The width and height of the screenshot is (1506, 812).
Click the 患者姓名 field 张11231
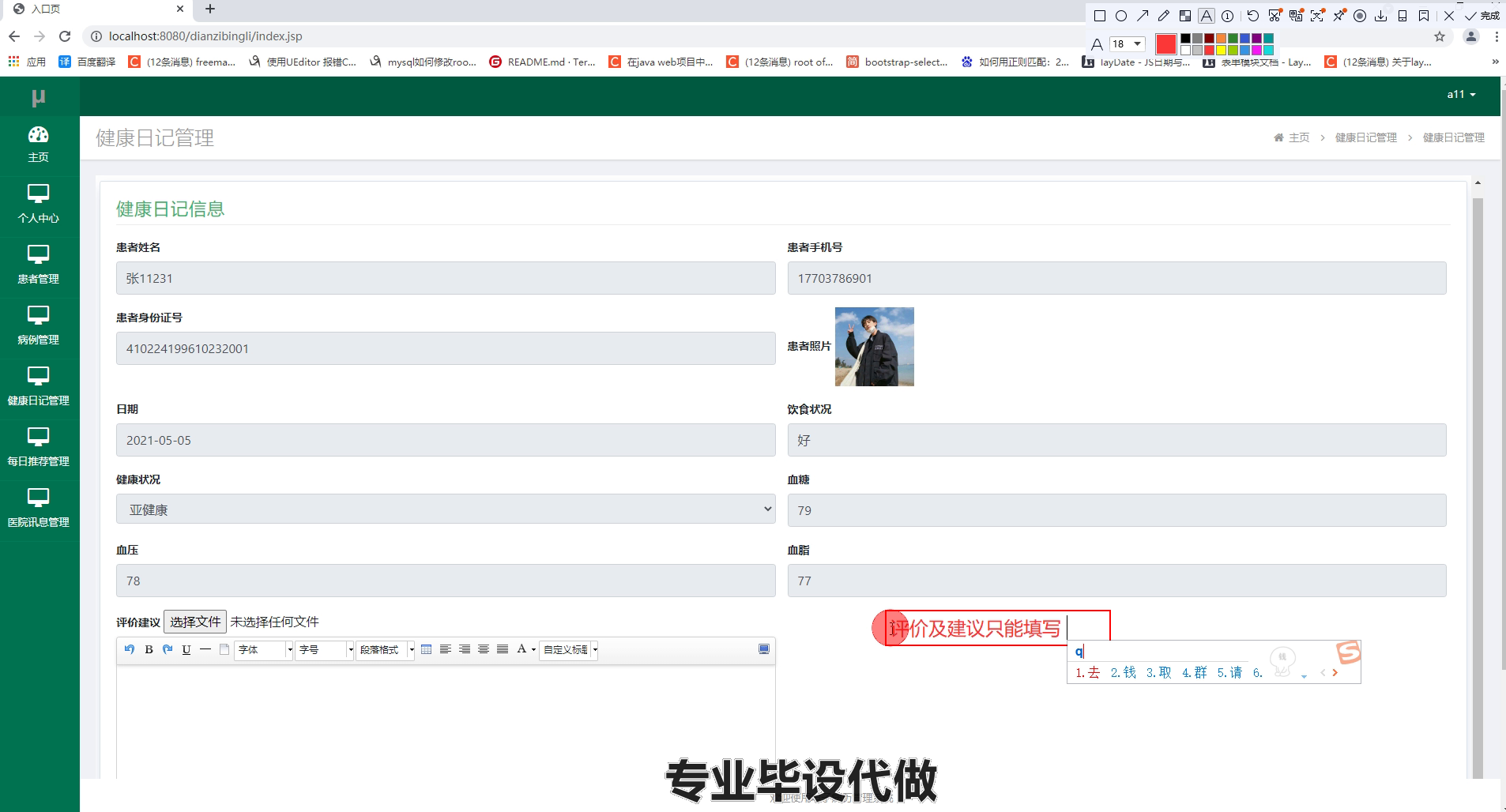pos(446,278)
